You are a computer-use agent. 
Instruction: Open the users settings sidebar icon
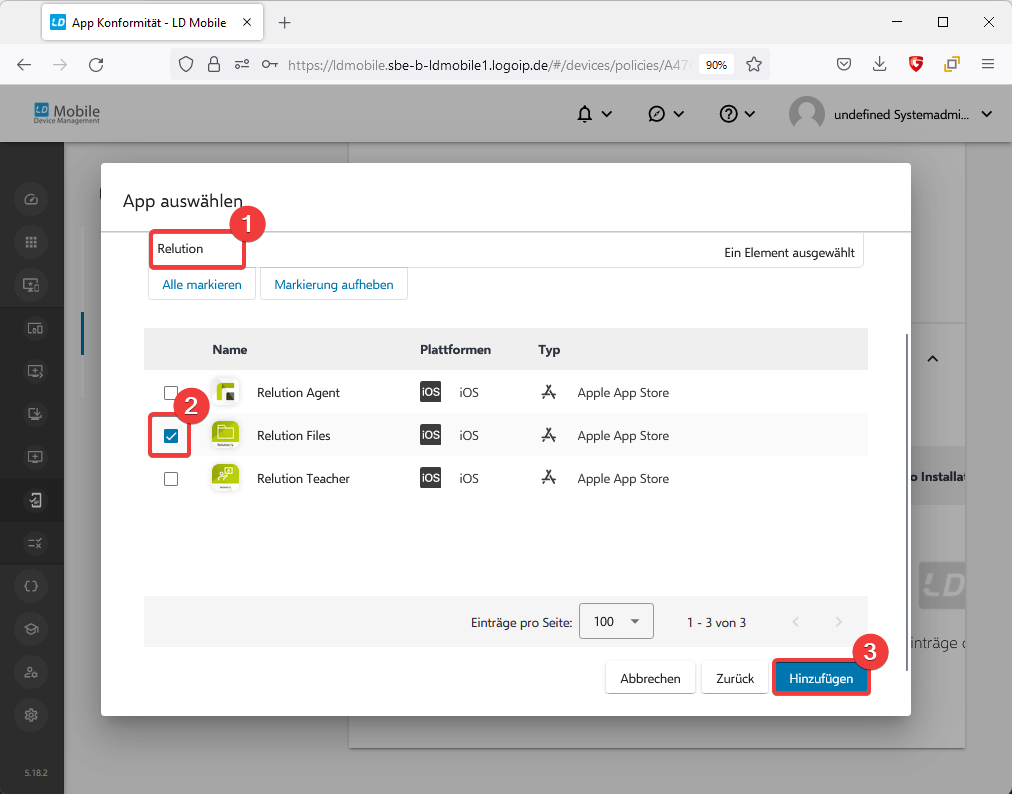(31, 672)
